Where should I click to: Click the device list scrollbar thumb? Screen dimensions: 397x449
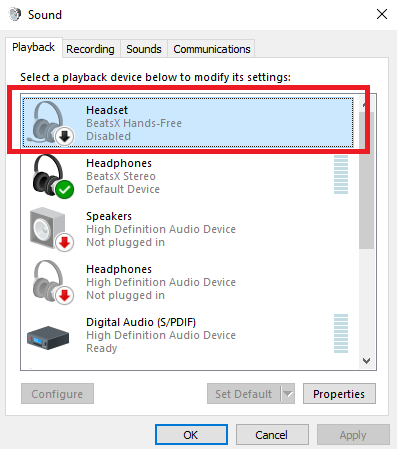pyautogui.click(x=367, y=180)
